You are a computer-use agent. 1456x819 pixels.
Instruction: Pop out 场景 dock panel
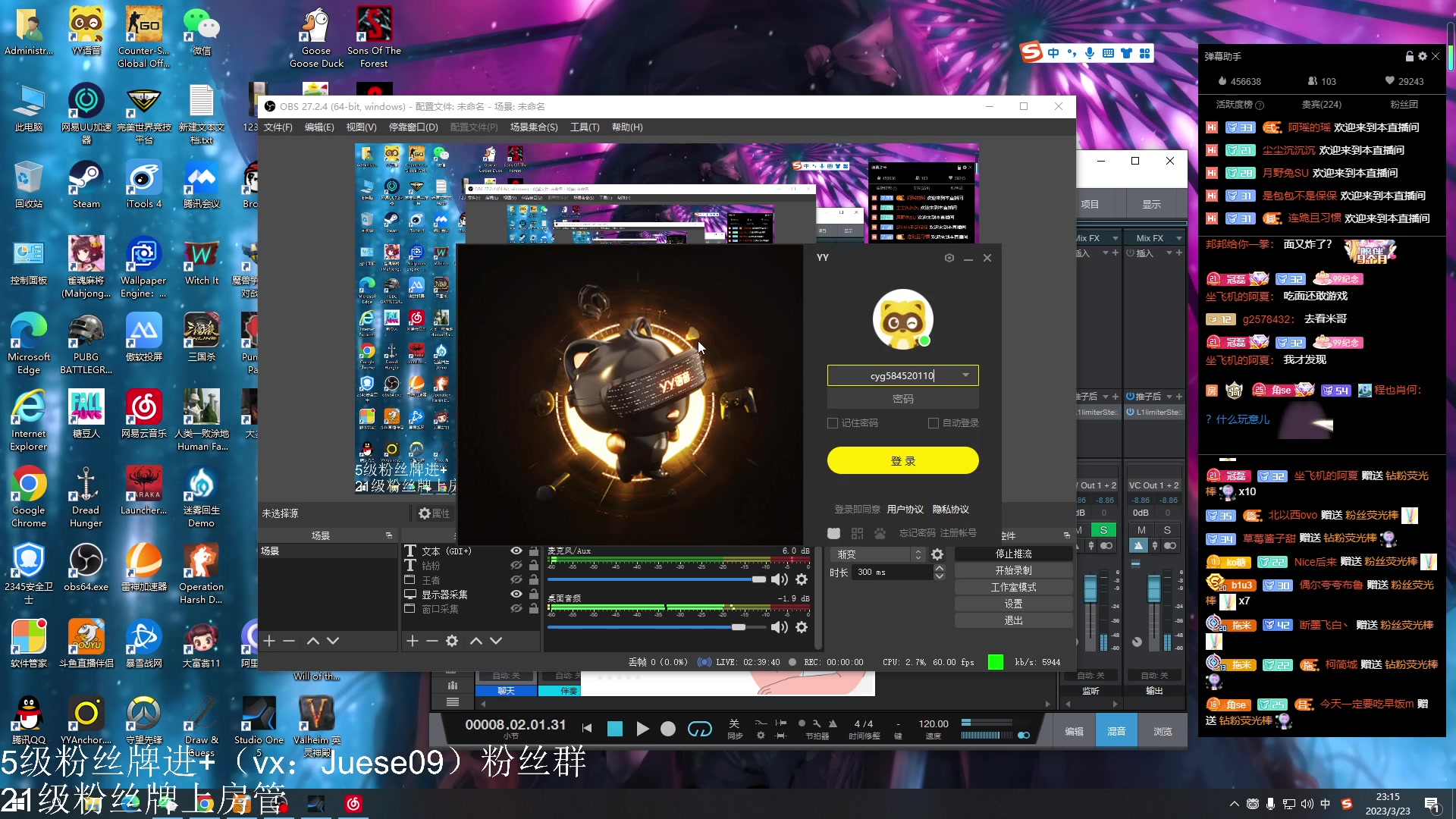pyautogui.click(x=389, y=535)
